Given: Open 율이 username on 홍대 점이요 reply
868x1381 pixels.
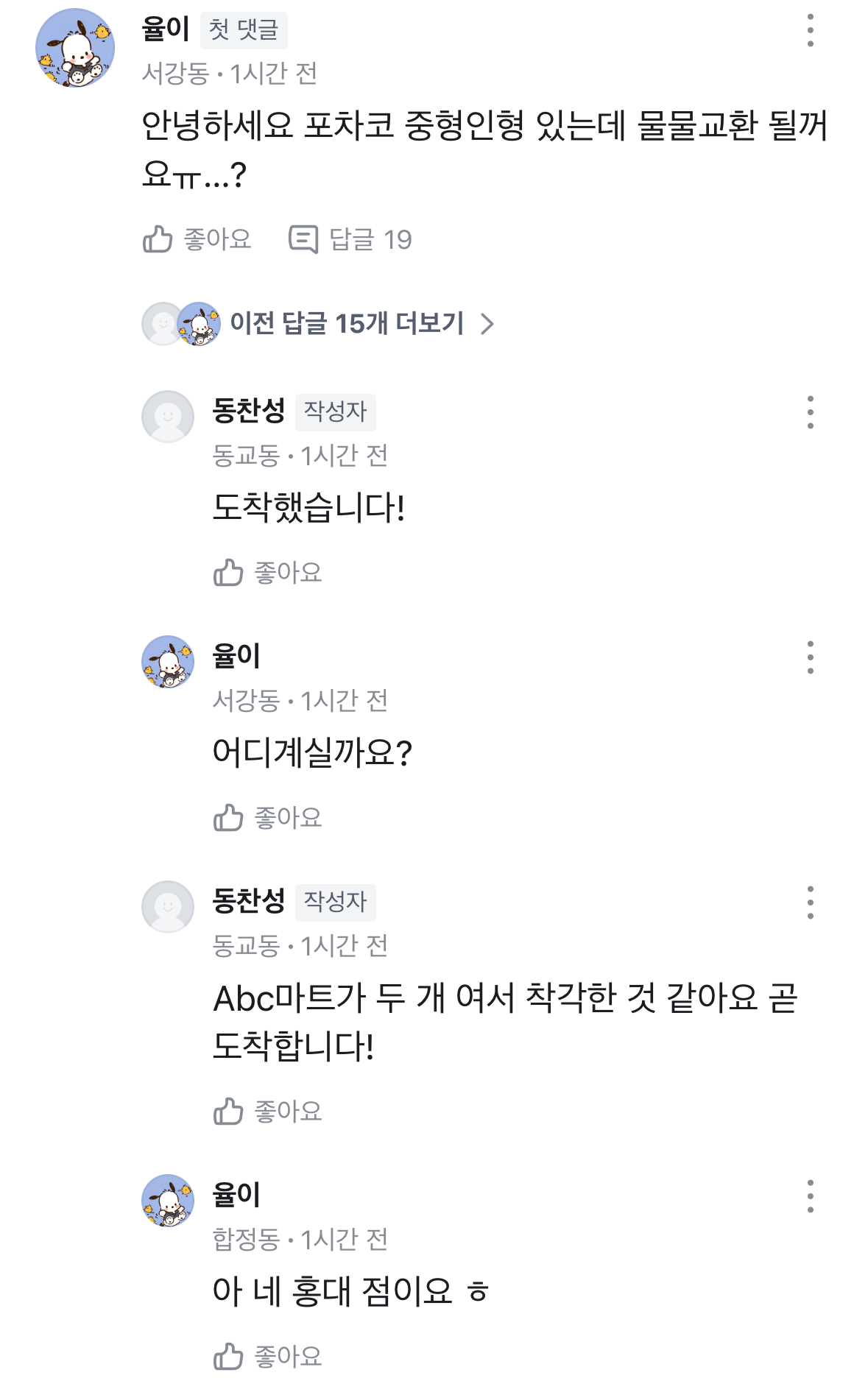Looking at the screenshot, I should [236, 1194].
